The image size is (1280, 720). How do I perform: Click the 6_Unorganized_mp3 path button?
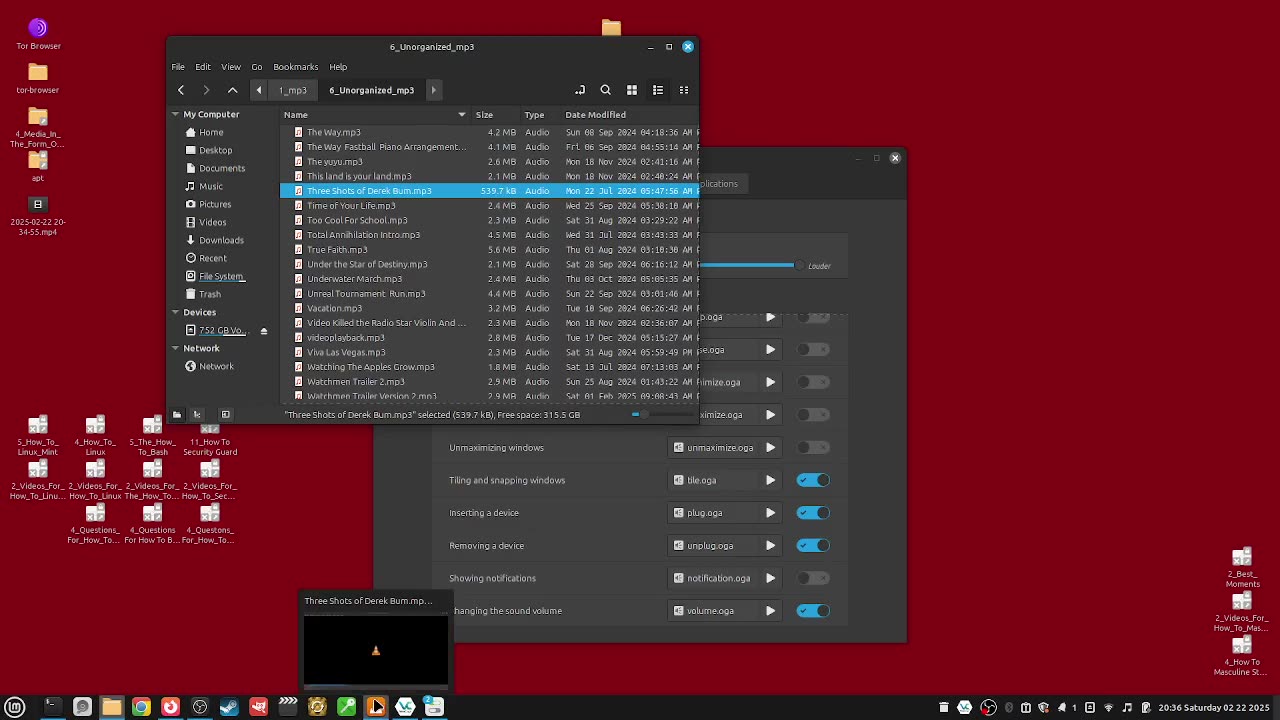371,90
